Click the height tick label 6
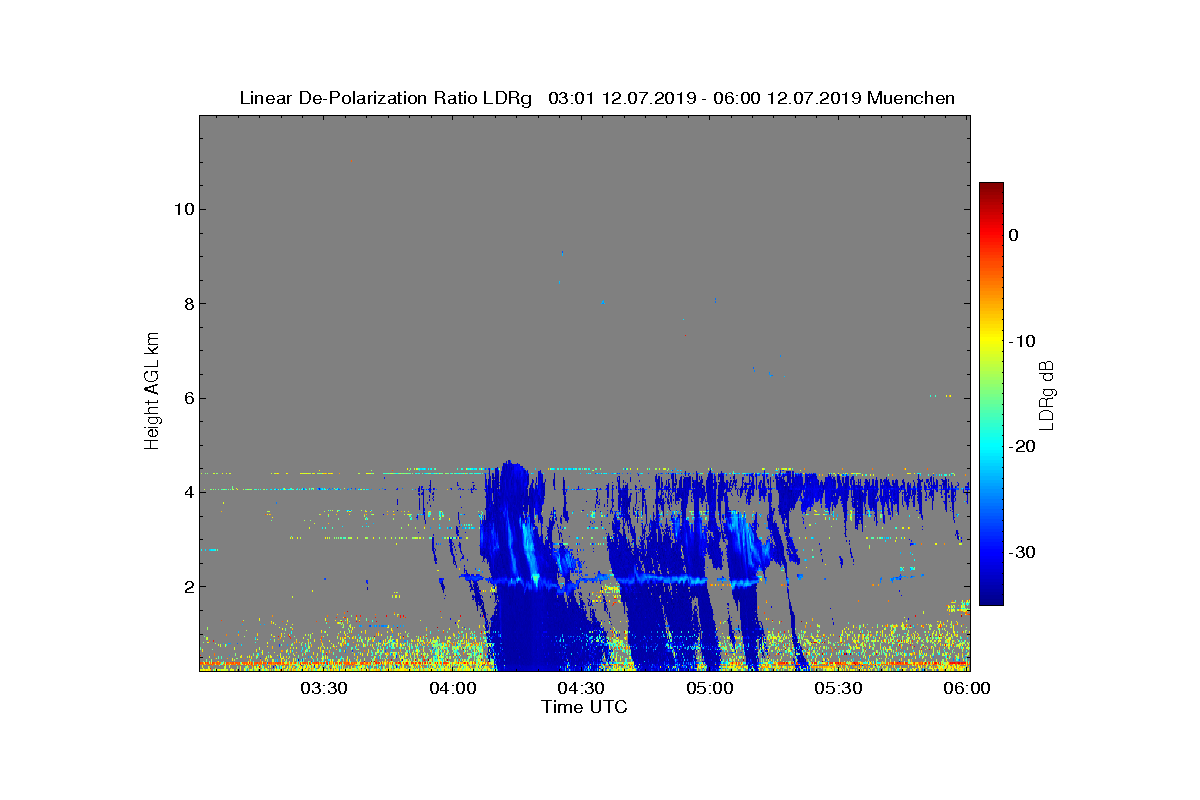 187,398
